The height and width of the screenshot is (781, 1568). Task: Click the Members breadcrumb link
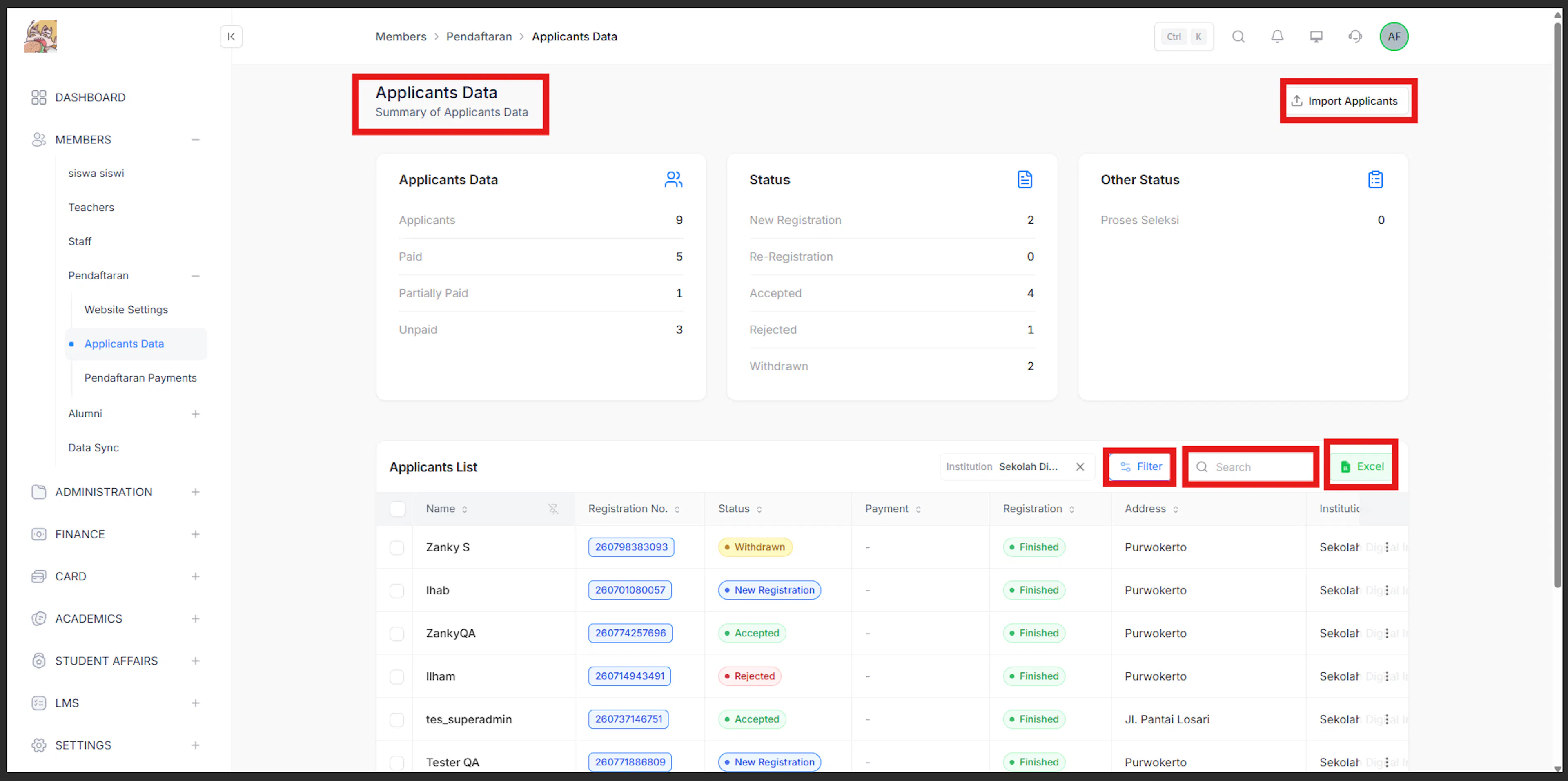pos(401,36)
